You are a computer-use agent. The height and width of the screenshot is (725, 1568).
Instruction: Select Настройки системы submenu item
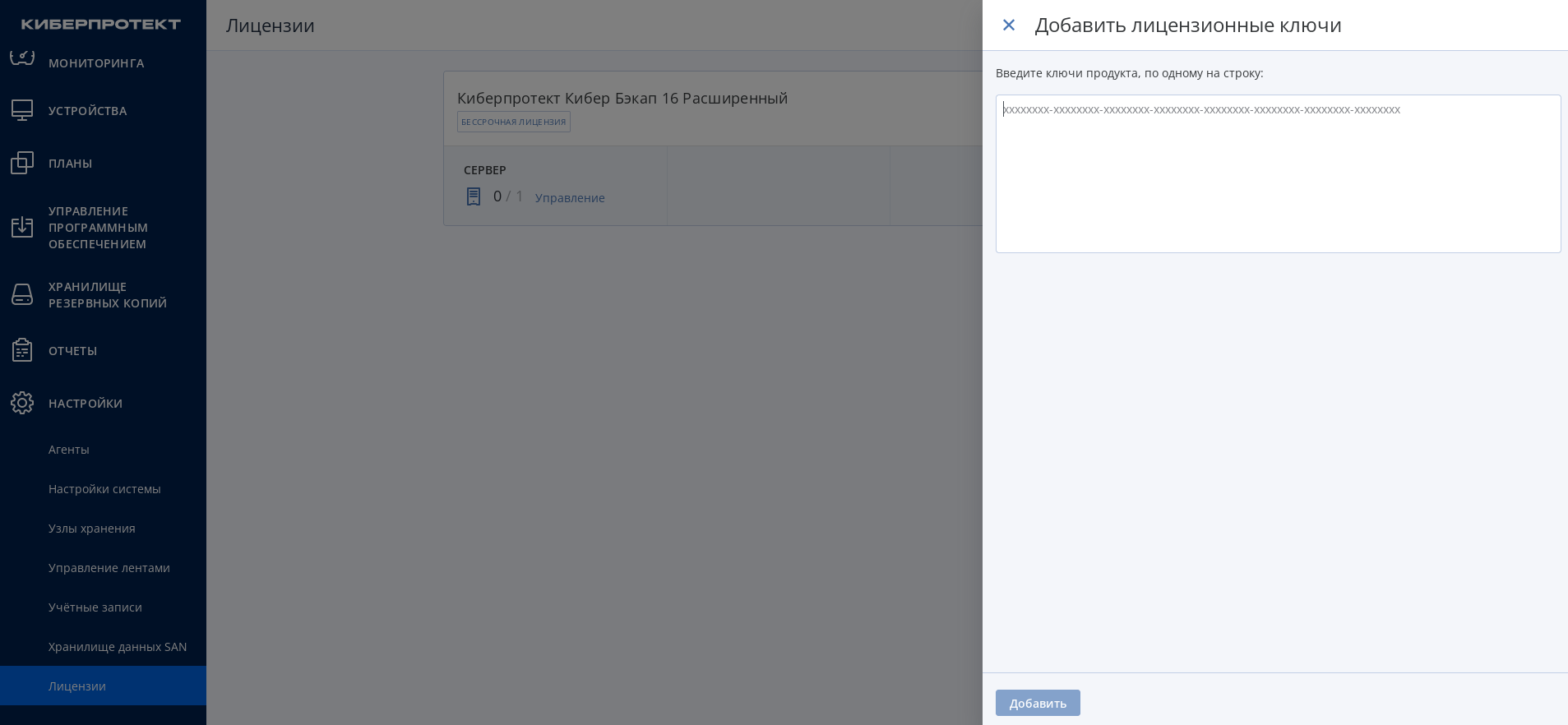[103, 489]
